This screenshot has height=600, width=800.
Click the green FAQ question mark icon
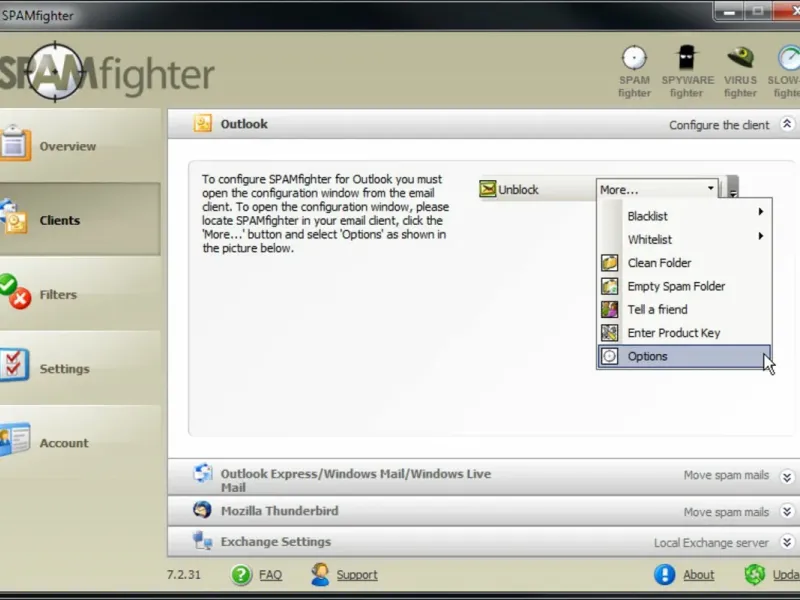click(241, 575)
